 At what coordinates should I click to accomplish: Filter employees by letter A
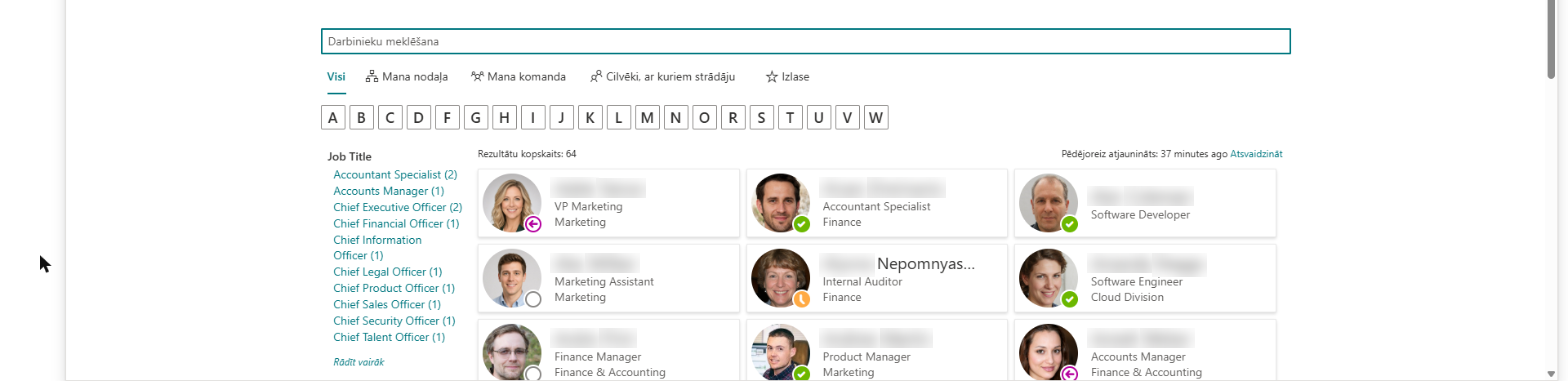334,118
